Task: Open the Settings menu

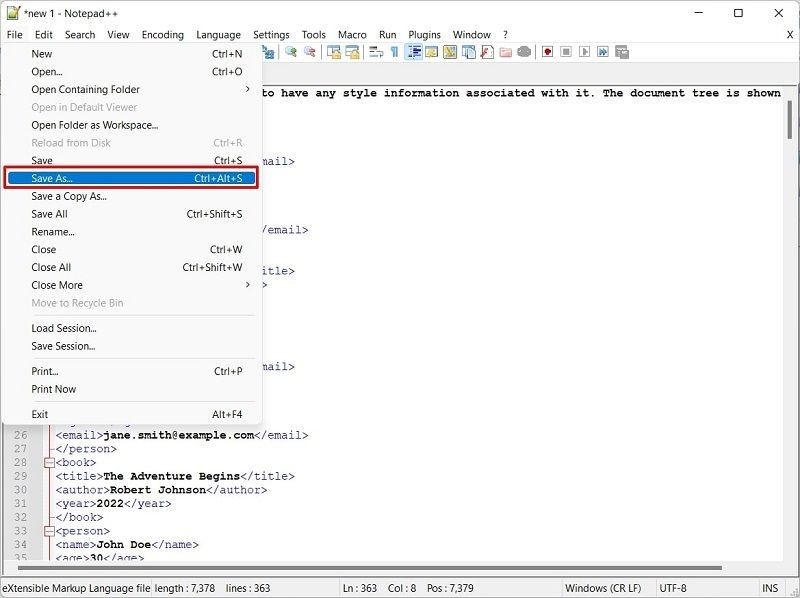Action: (271, 35)
